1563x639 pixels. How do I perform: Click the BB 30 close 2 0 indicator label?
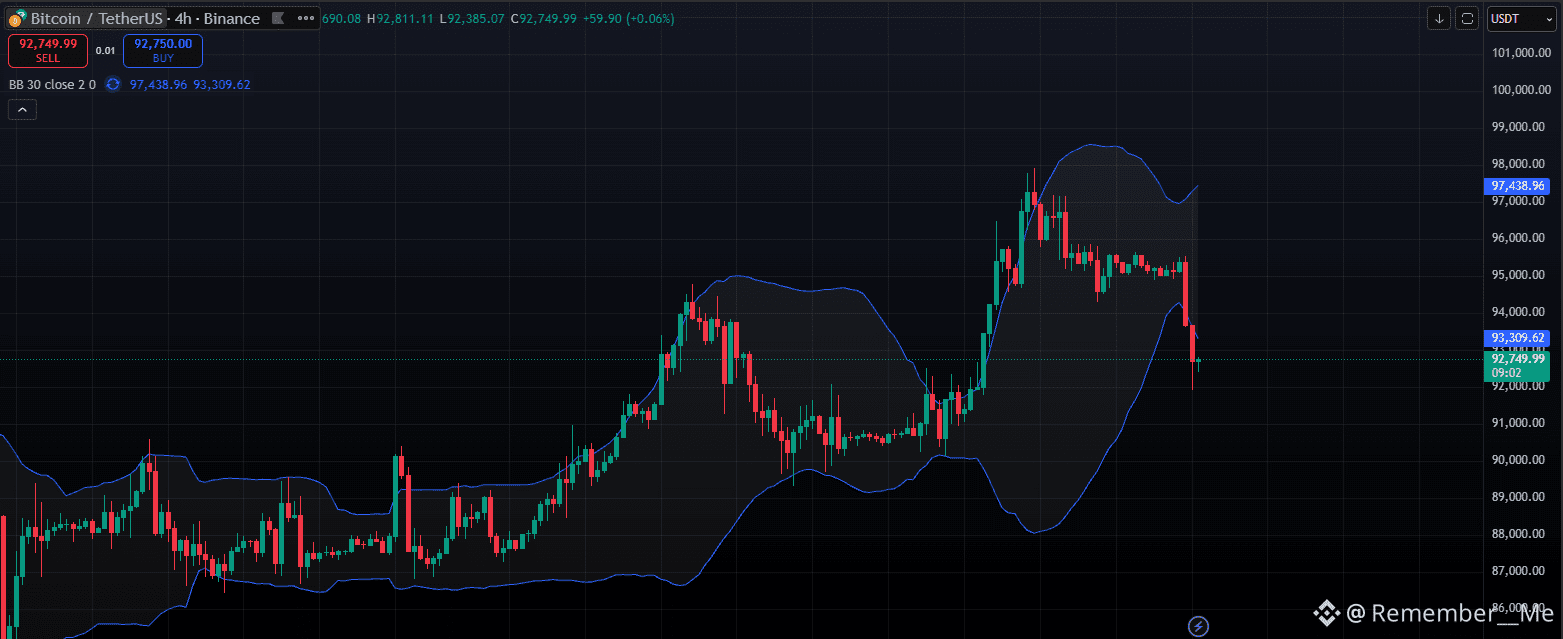(52, 85)
